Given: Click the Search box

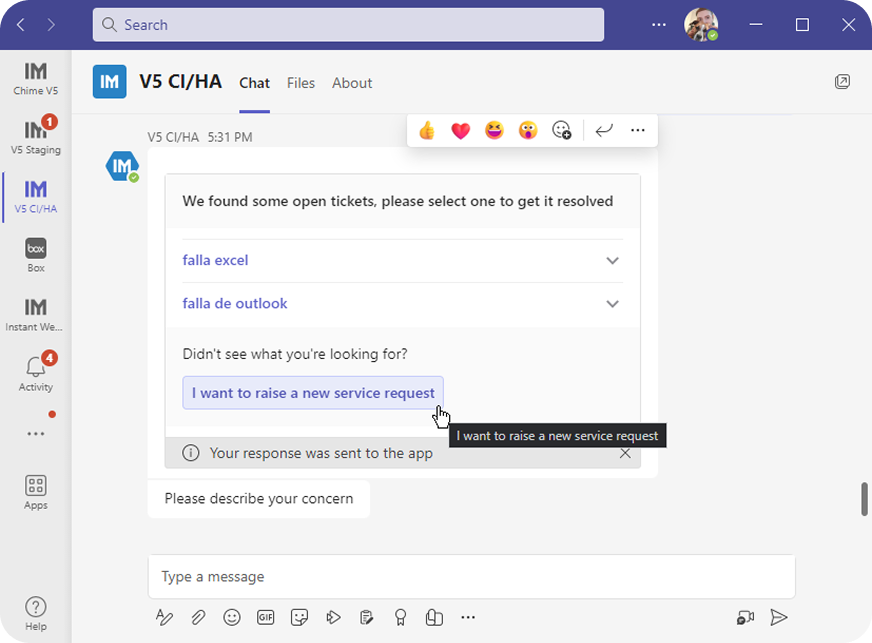Looking at the screenshot, I should [348, 24].
